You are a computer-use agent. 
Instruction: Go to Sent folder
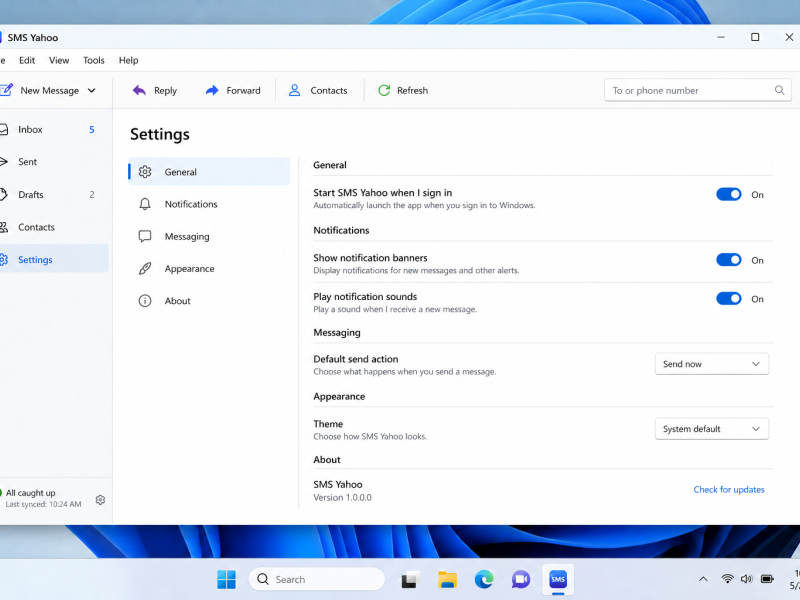[x=52, y=162]
